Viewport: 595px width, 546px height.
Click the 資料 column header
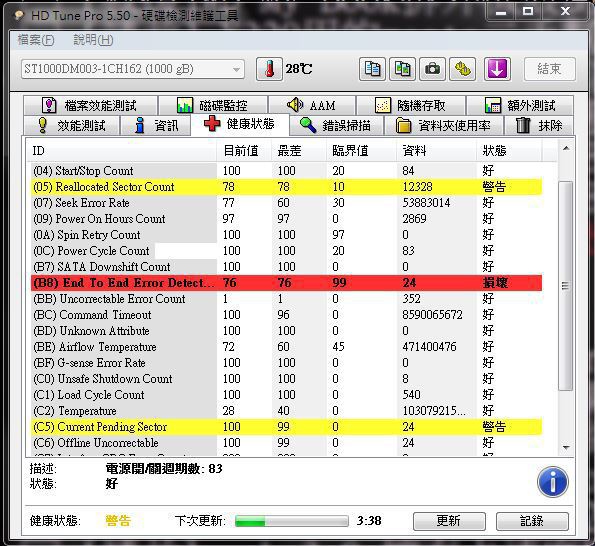(436, 151)
